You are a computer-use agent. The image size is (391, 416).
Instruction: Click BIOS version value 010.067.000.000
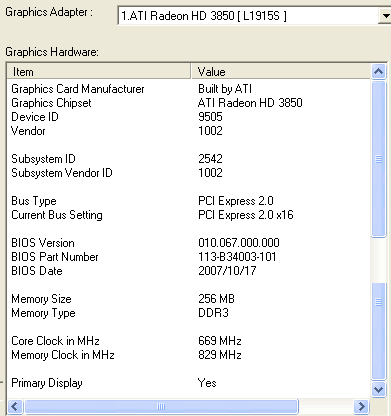tap(239, 243)
